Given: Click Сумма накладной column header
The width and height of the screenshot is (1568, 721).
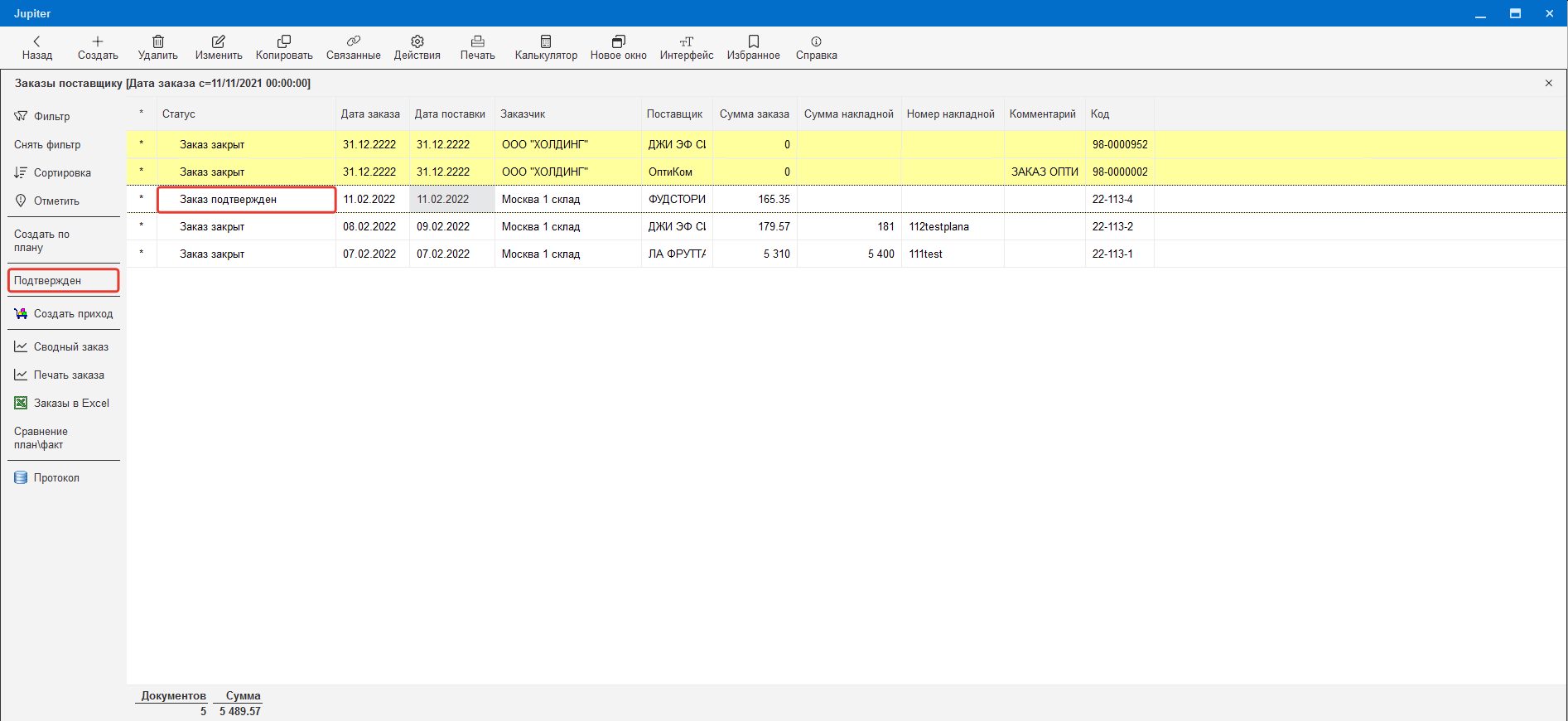Looking at the screenshot, I should [849, 114].
